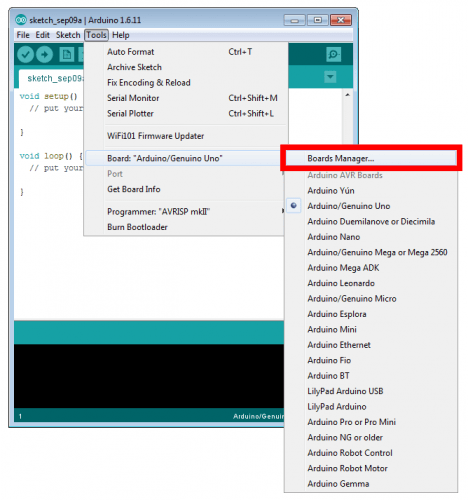The height and width of the screenshot is (500, 468).
Task: Choose Arduino Robot Control board
Action: tap(371, 453)
